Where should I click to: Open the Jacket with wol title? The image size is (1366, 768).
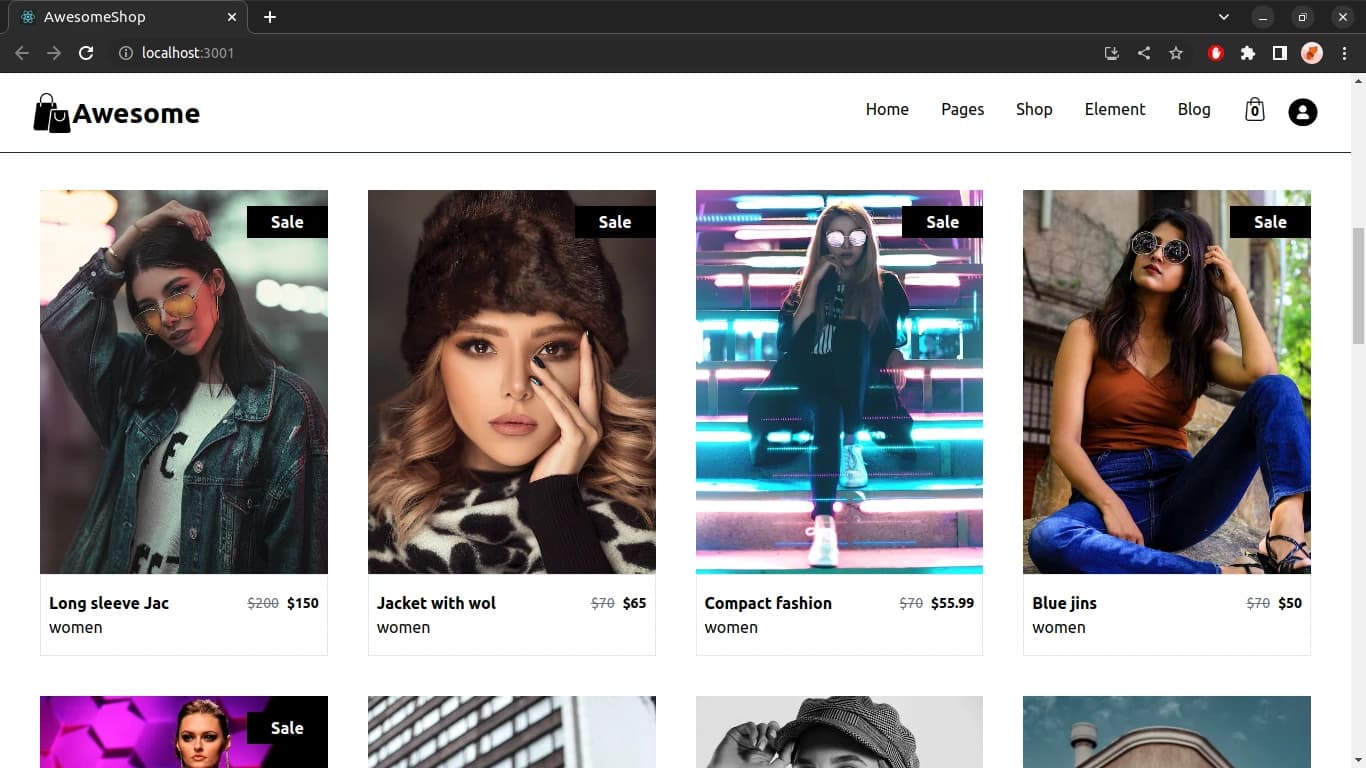(x=436, y=603)
